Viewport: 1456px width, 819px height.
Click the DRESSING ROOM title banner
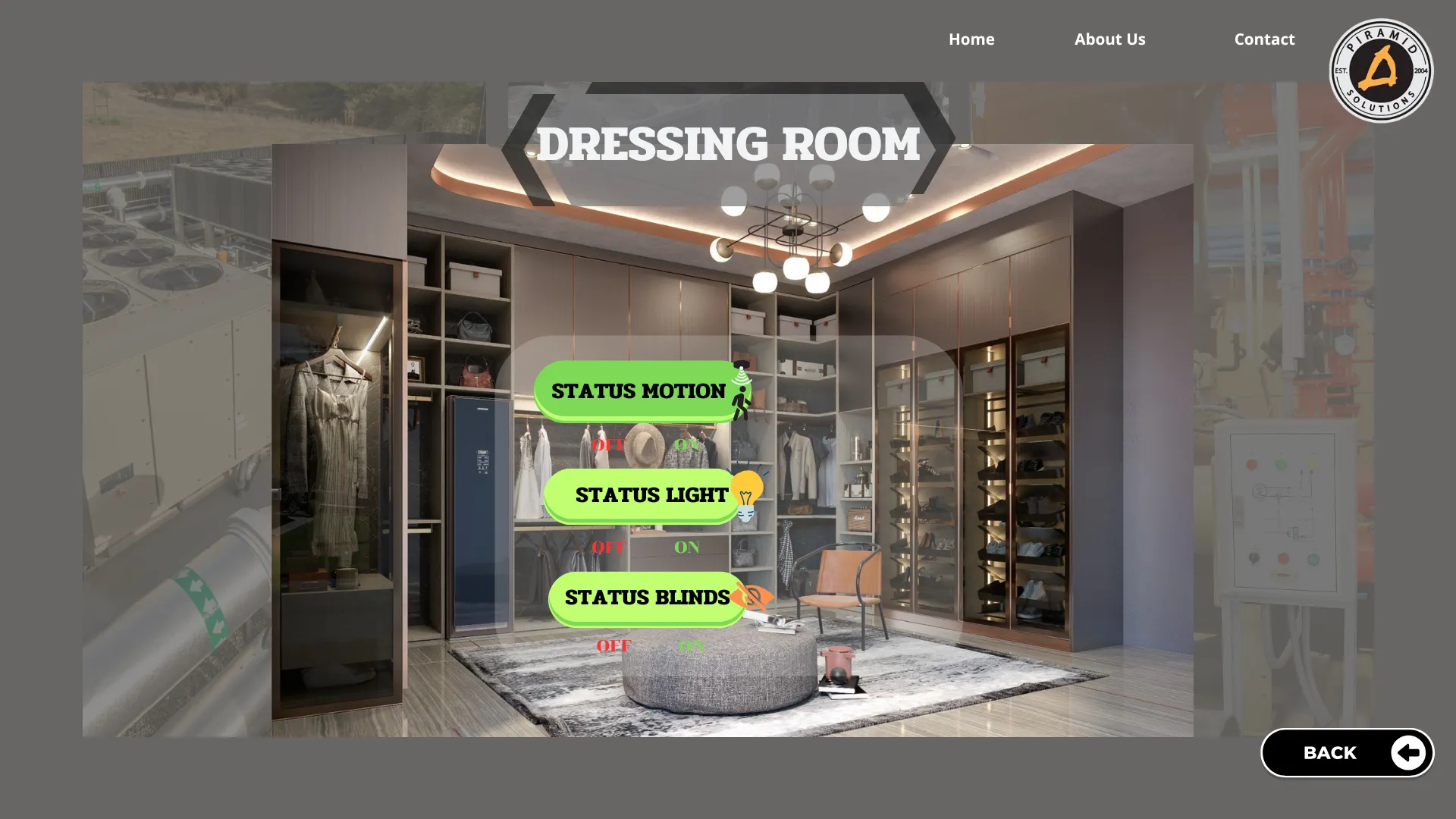[x=728, y=144]
